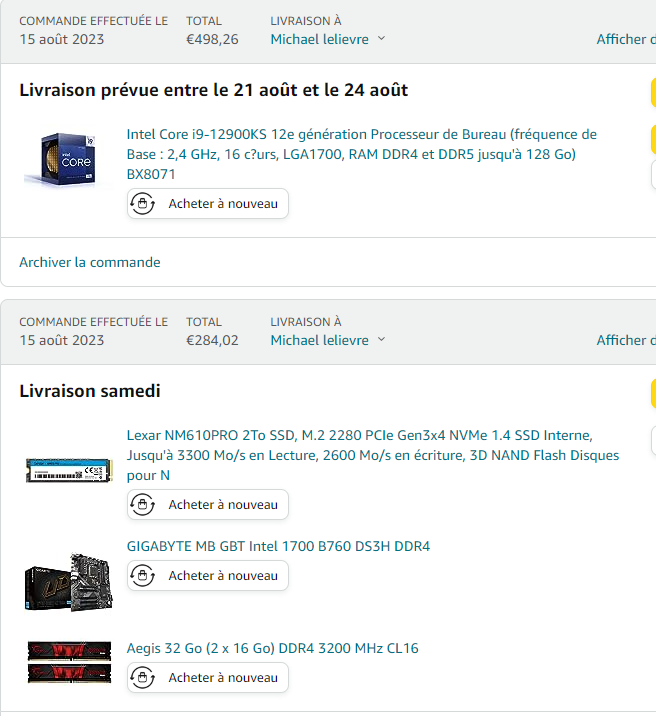This screenshot has height=716, width=656.
Task: Click the Intel Core processor thumbnail
Action: (x=68, y=159)
